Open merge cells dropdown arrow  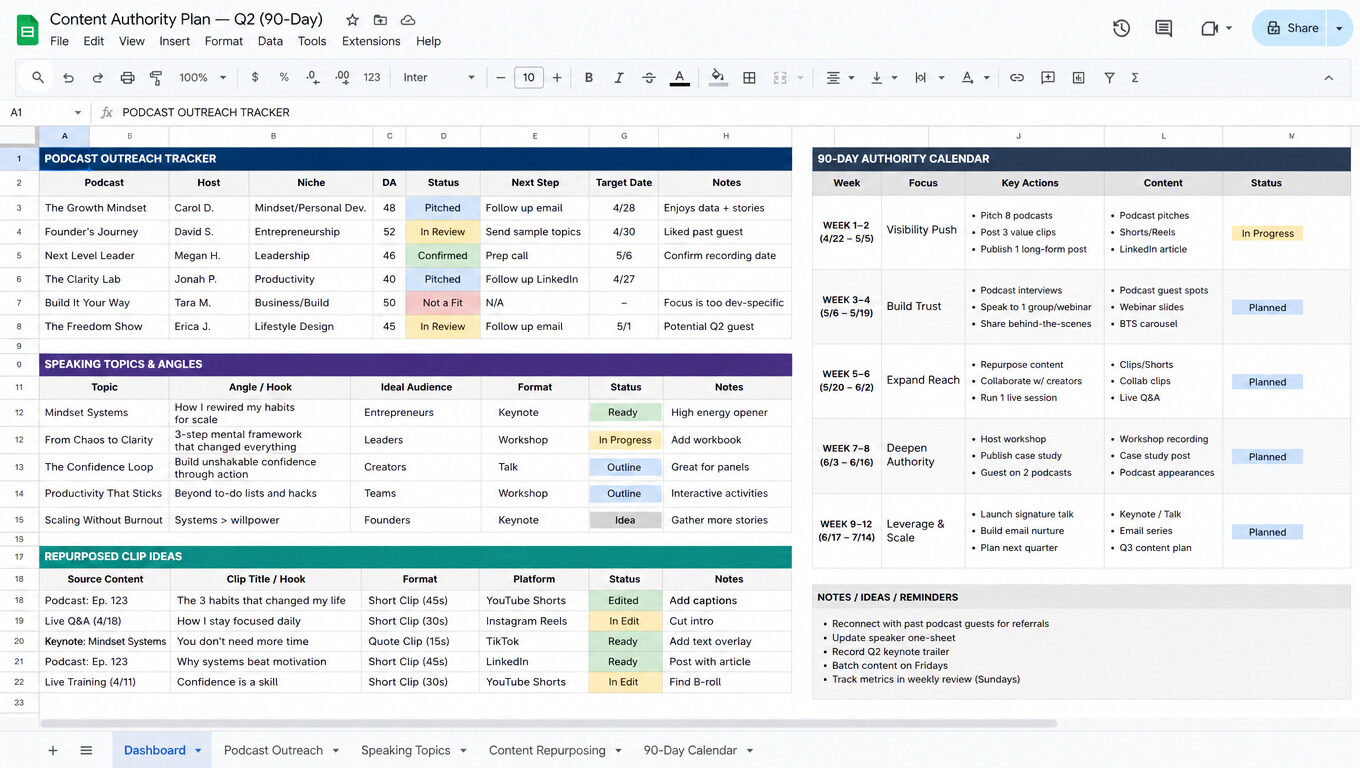tap(800, 77)
